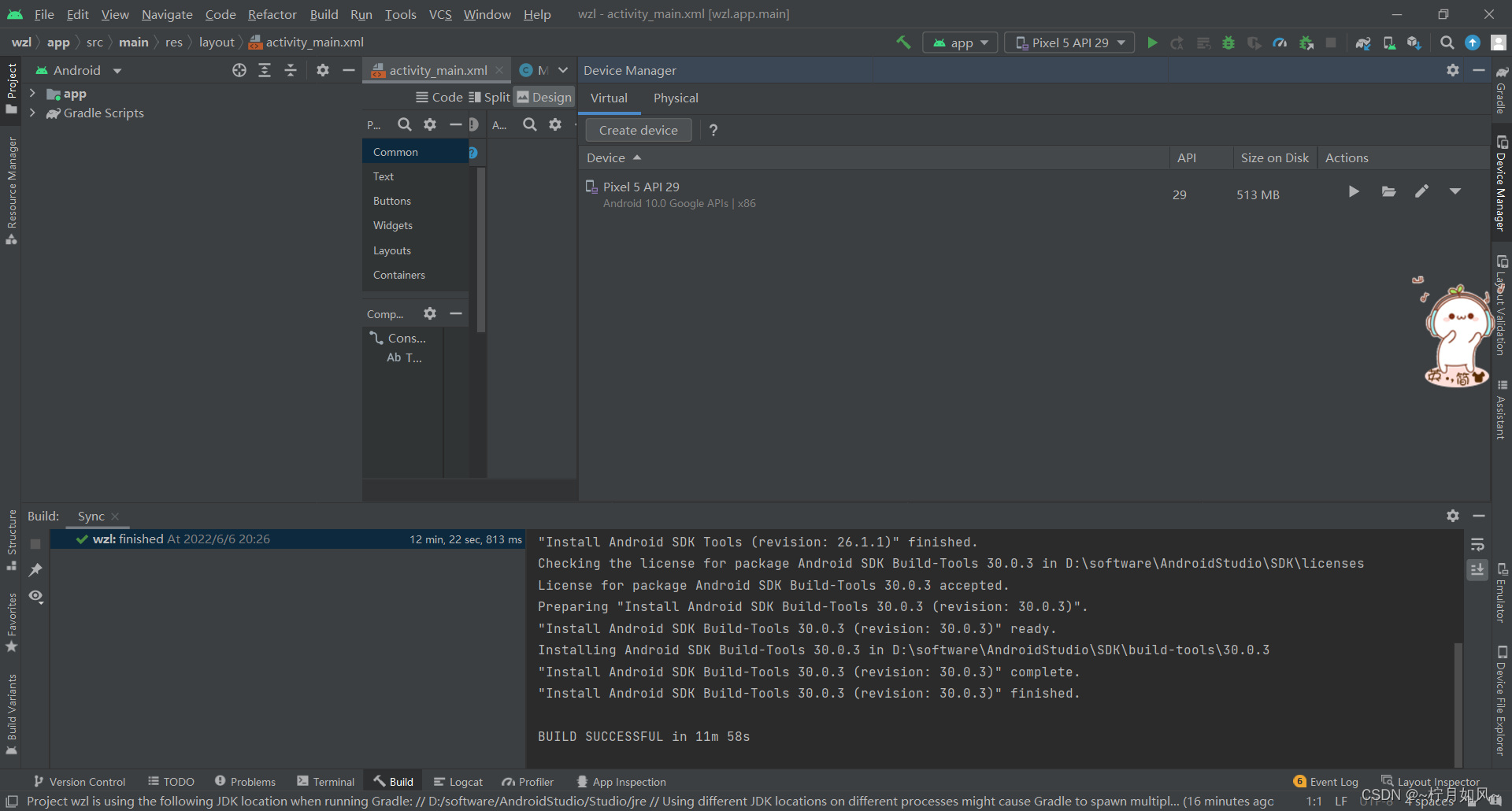
Task: Open the Event Log
Action: click(x=1325, y=781)
